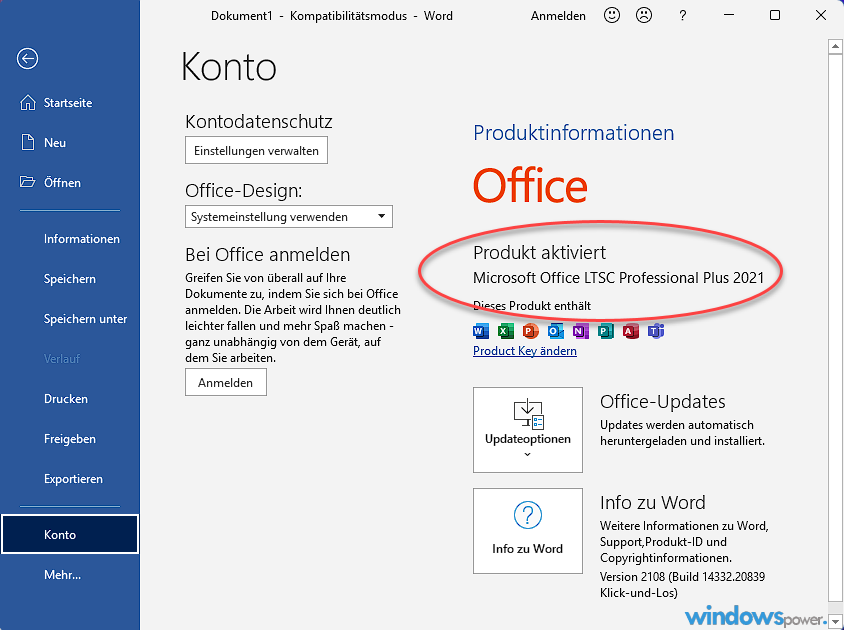Open help with the question mark

(683, 15)
